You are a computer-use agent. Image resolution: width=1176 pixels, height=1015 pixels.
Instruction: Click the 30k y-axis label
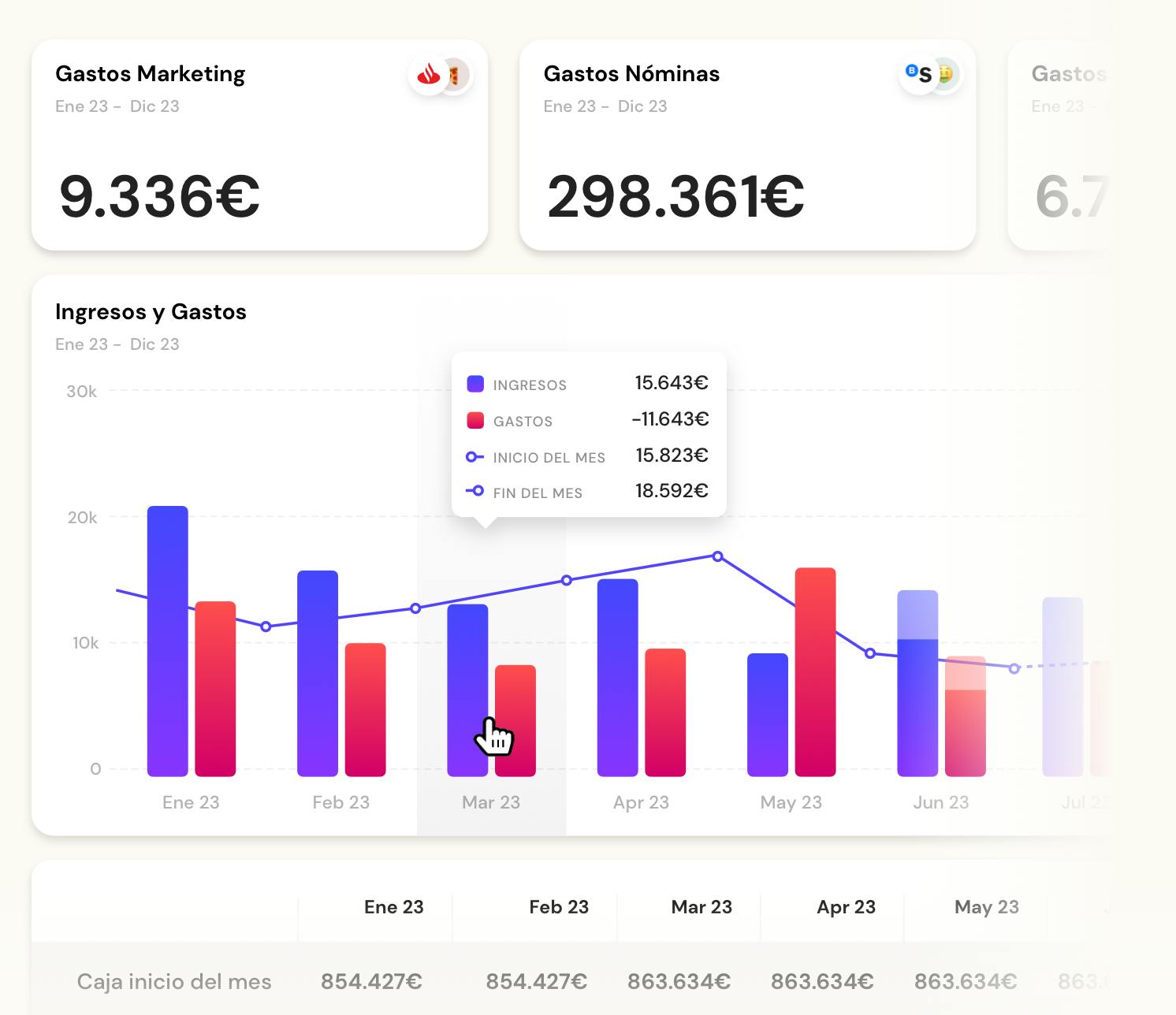pos(82,392)
